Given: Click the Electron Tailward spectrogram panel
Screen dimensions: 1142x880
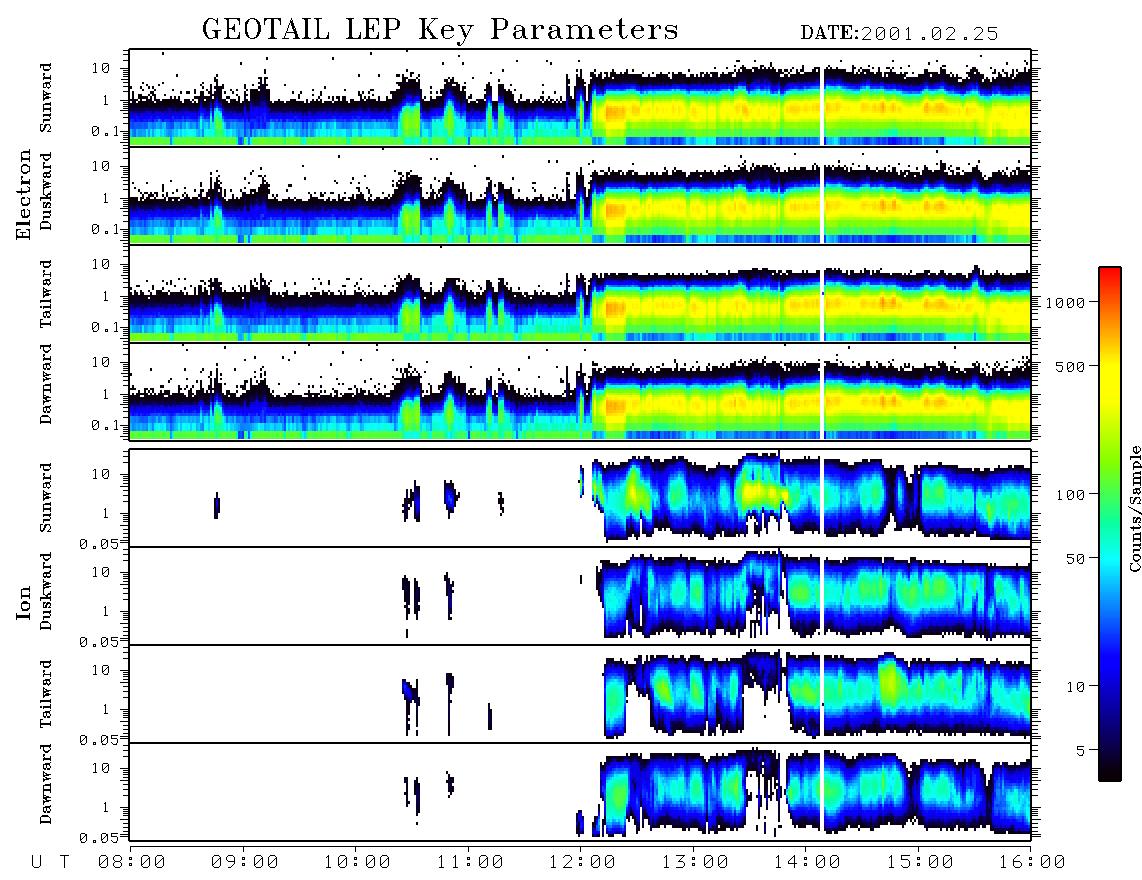Looking at the screenshot, I should [580, 294].
